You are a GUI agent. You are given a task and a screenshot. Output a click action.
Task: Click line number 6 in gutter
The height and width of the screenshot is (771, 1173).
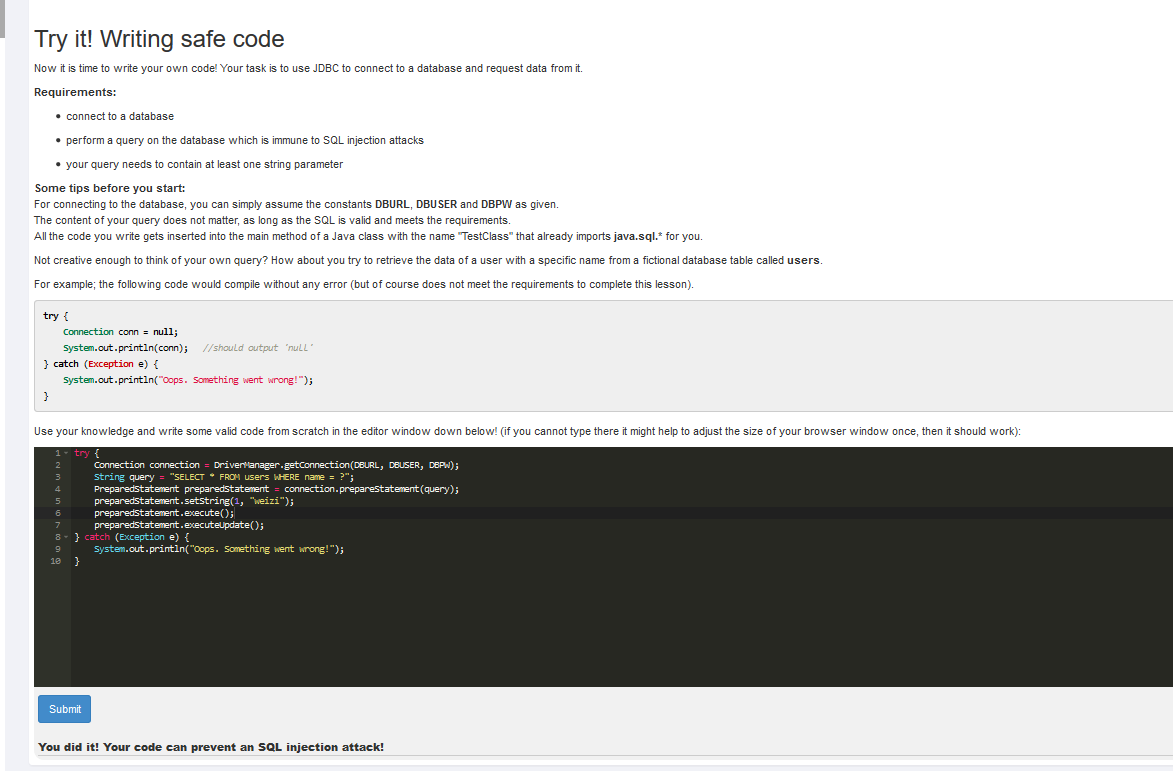click(x=58, y=513)
